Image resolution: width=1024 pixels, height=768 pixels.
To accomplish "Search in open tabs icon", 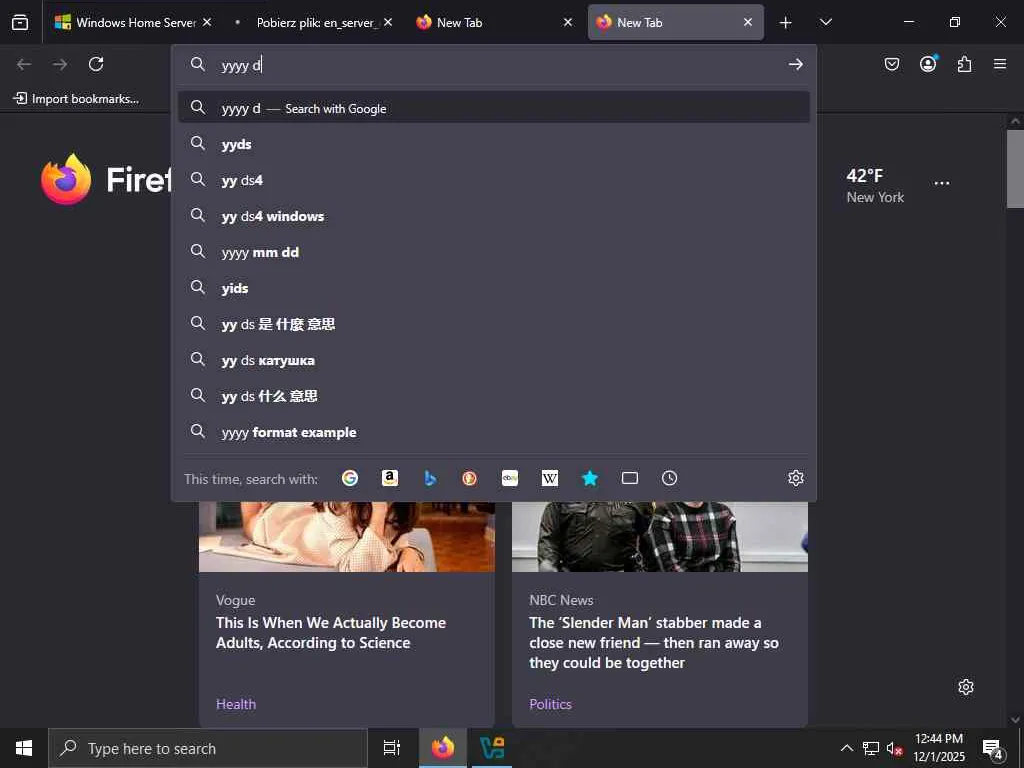I will click(630, 478).
